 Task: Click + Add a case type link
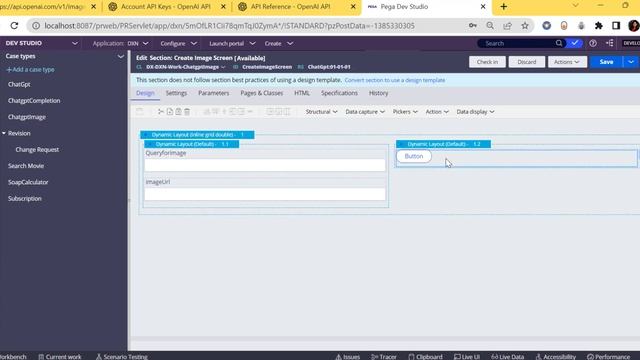pos(31,69)
